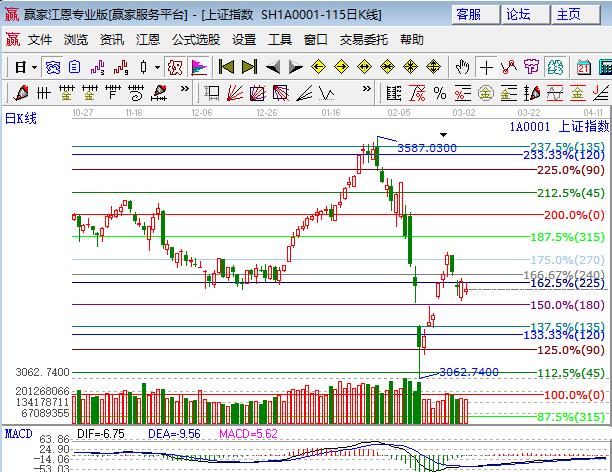Screen dimensions: 612x472
Task: Jump to last bar with skip-forward arrow
Action: (249, 67)
